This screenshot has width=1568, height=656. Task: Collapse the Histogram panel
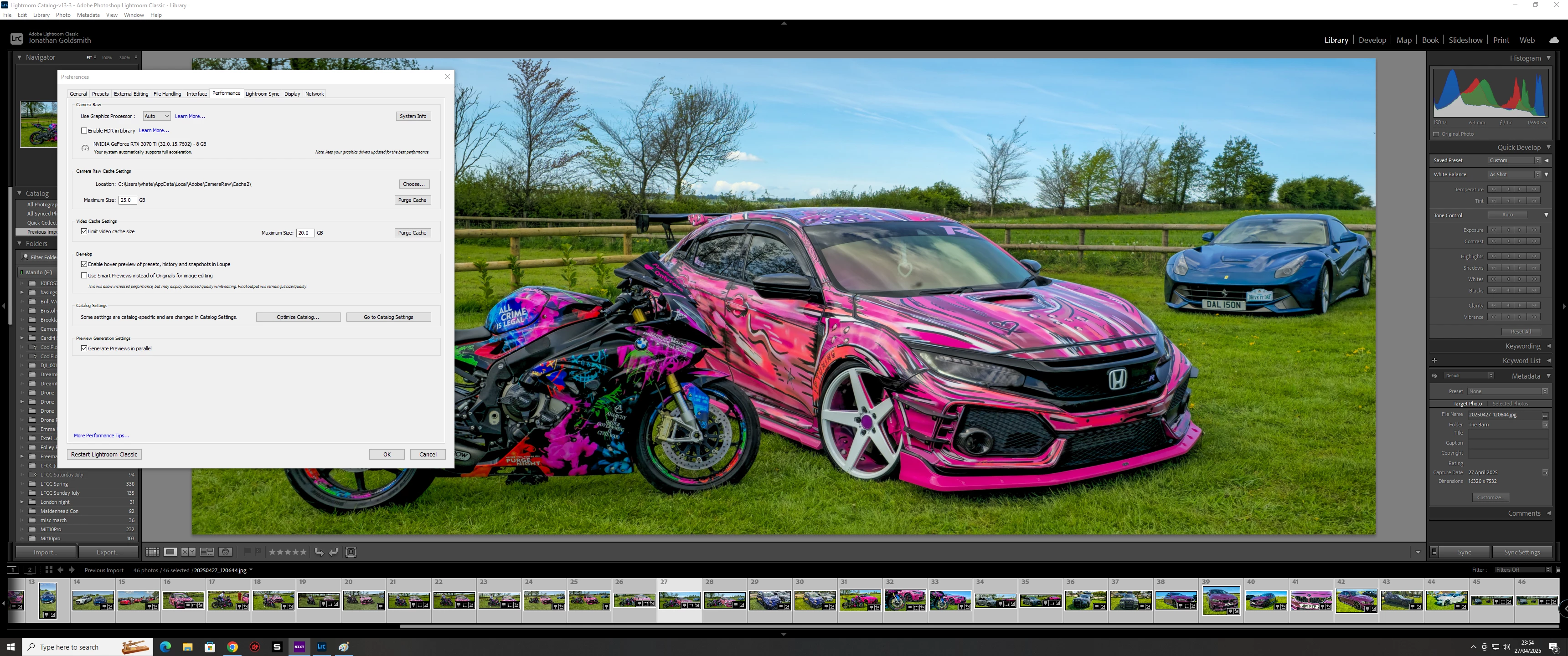pos(1548,58)
